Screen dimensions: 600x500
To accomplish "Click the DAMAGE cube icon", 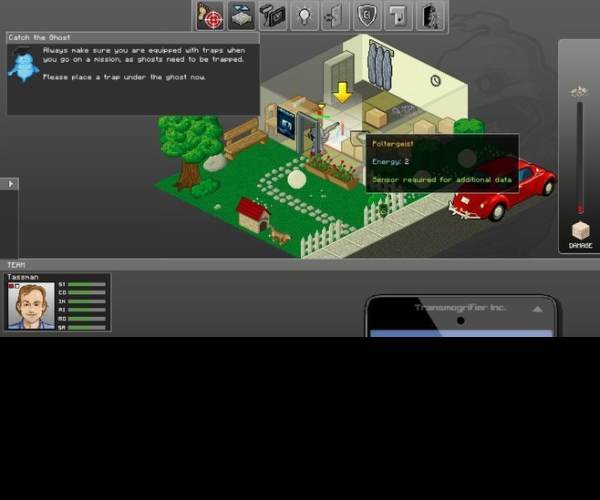I will click(x=580, y=231).
